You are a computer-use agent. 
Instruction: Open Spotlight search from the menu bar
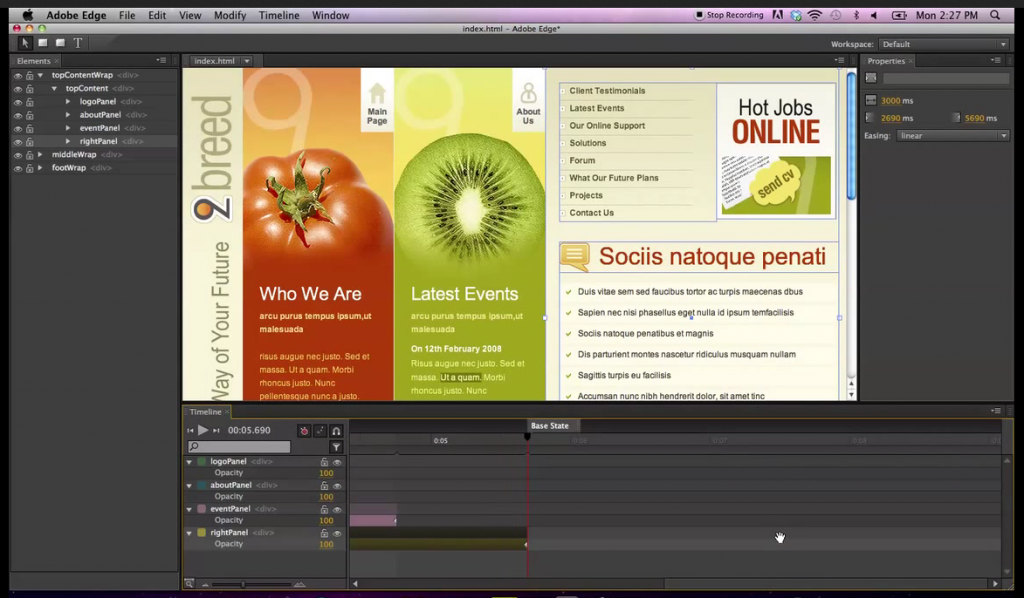[997, 14]
